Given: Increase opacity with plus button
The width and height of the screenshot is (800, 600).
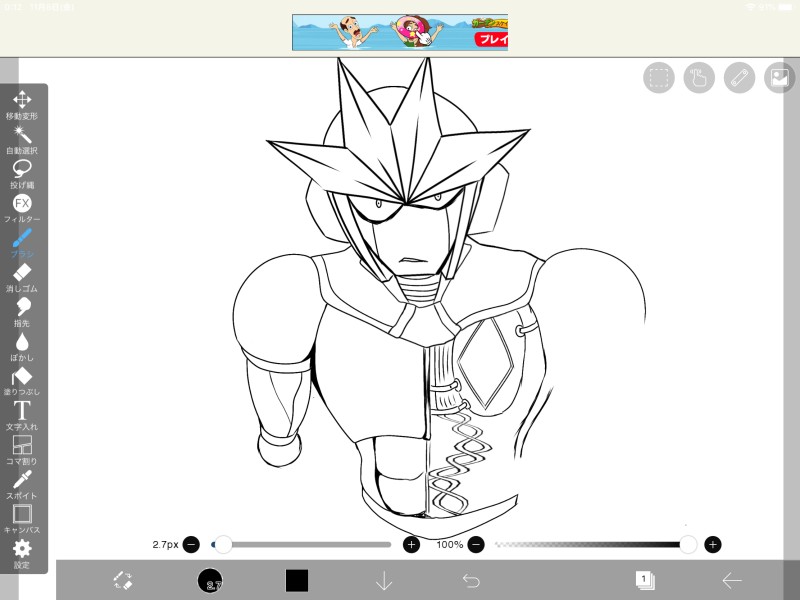Looking at the screenshot, I should coord(713,544).
